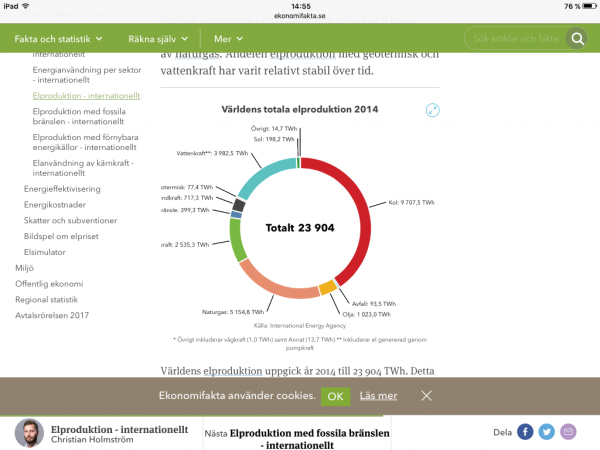Click Christian Holmström author photo
600x450 pixels.
29,432
